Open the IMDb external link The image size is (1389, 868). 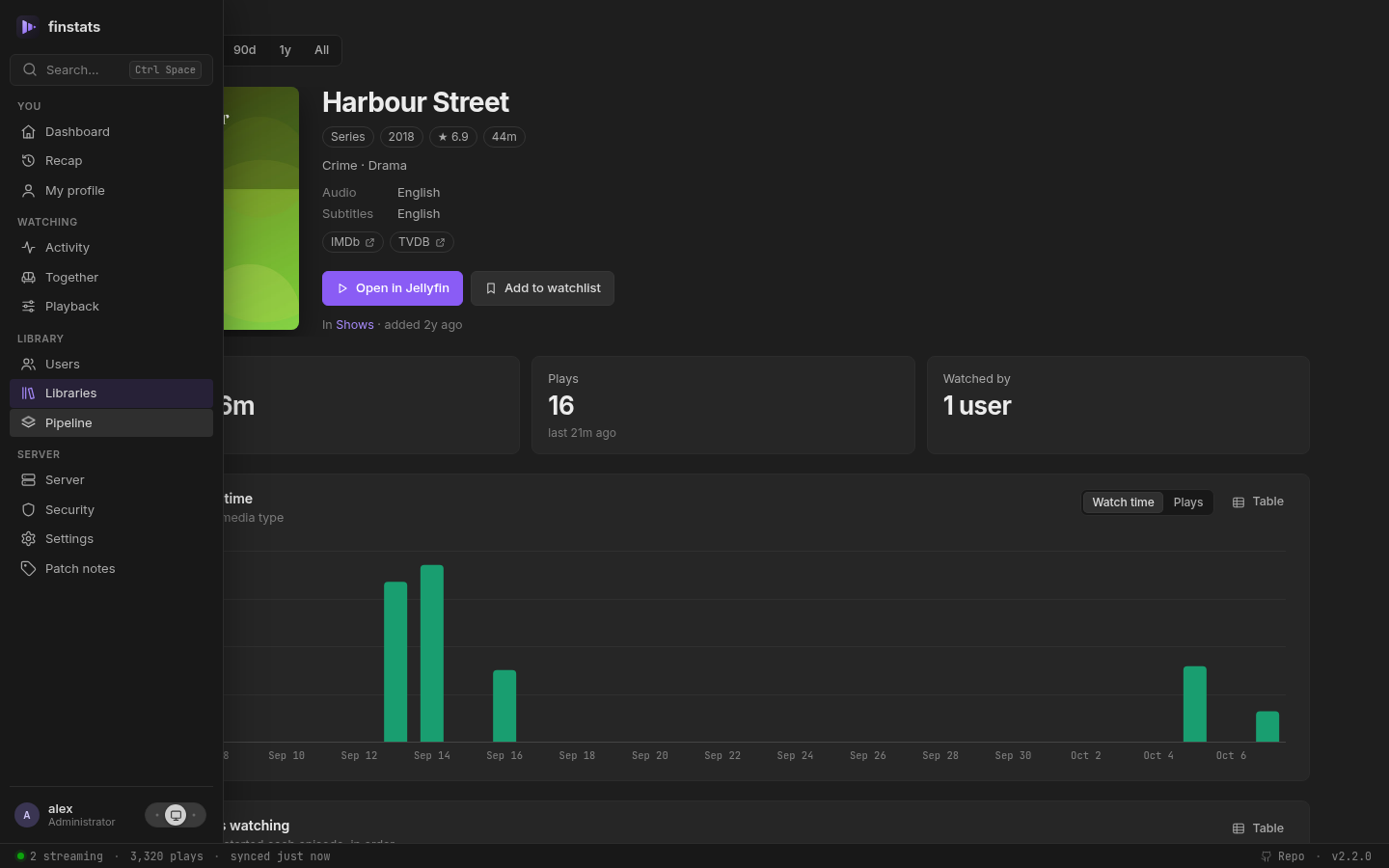[353, 242]
